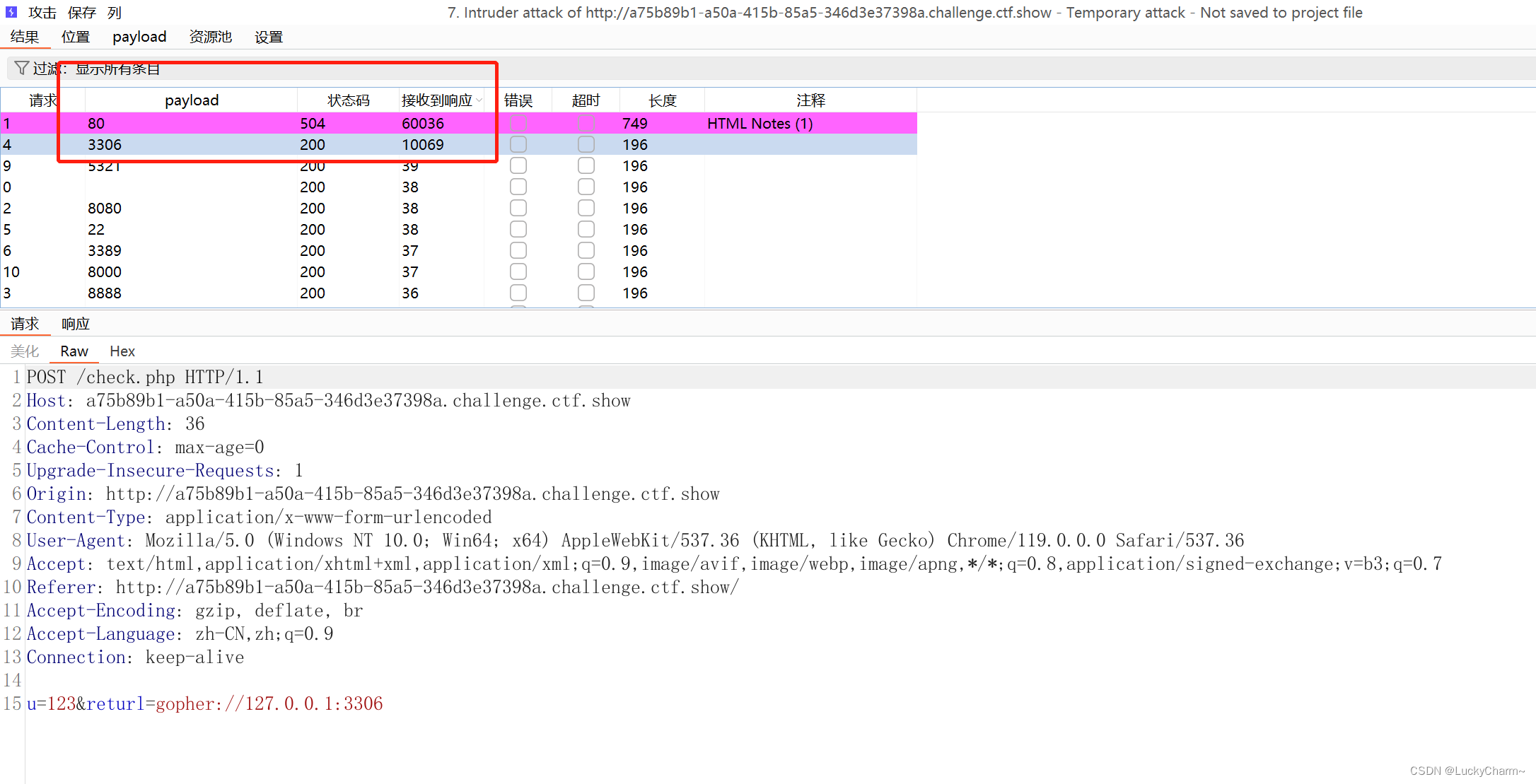Switch to the 设置 tab
This screenshot has height=784, width=1536.
[x=269, y=37]
